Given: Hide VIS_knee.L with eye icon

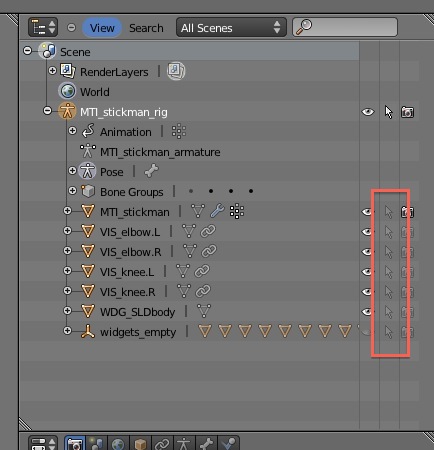Looking at the screenshot, I should [367, 272].
